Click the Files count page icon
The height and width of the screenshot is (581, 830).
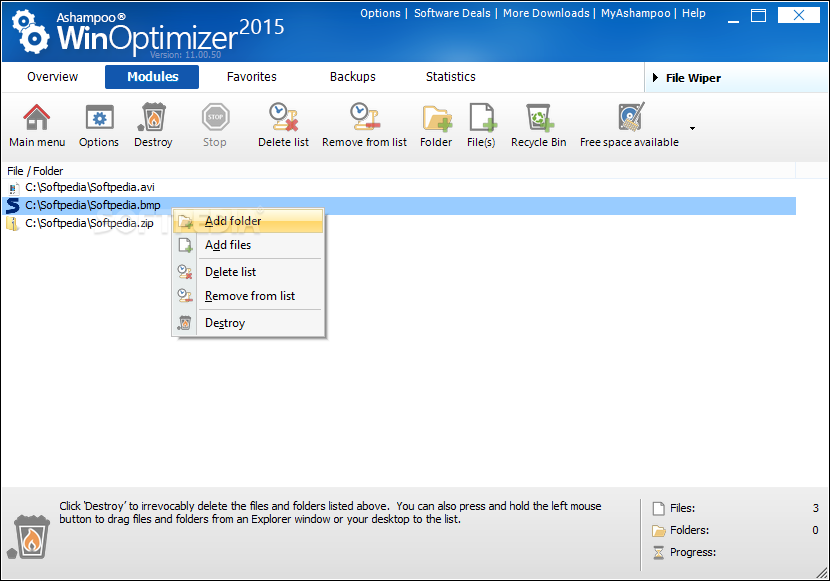(658, 509)
